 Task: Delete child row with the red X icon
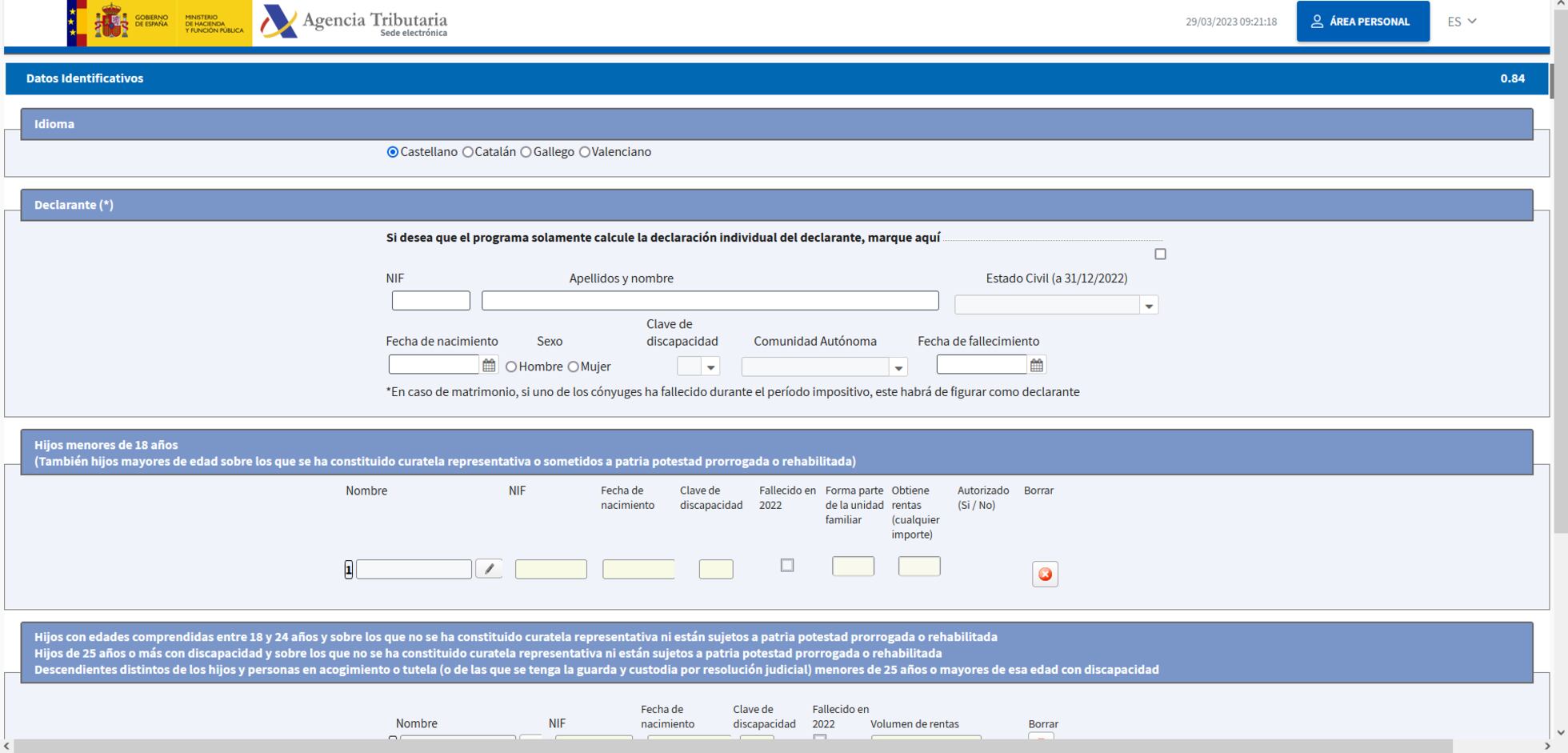1045,574
